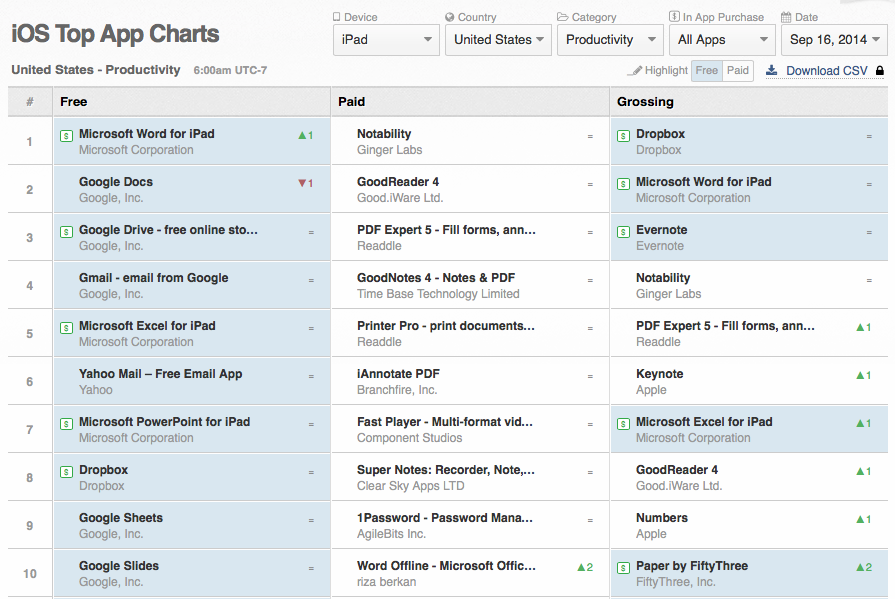Click the in-app purchase icon beside Evernote

(624, 232)
